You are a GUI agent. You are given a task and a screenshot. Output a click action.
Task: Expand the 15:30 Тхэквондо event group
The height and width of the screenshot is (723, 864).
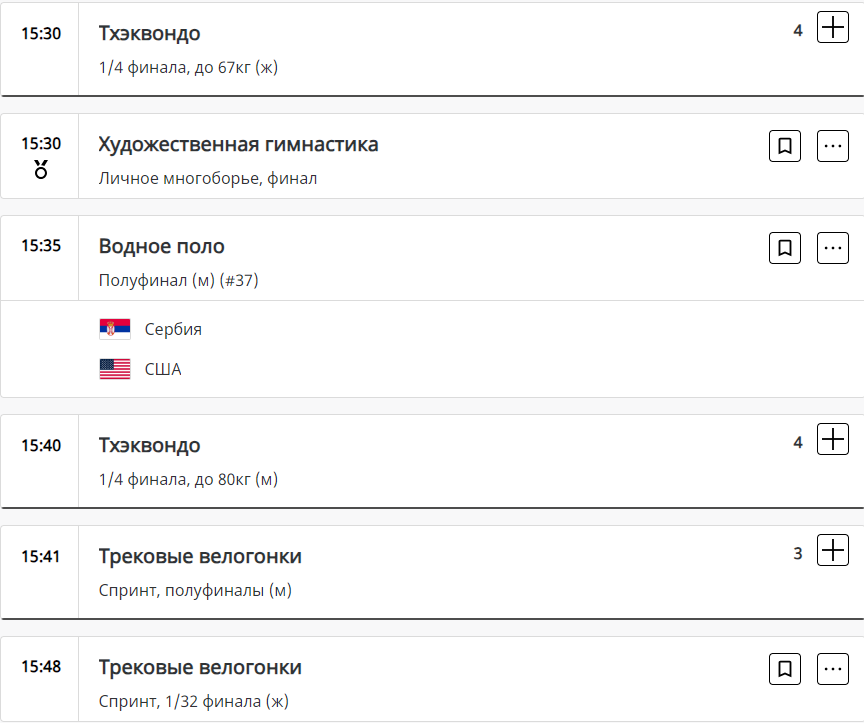pos(832,28)
